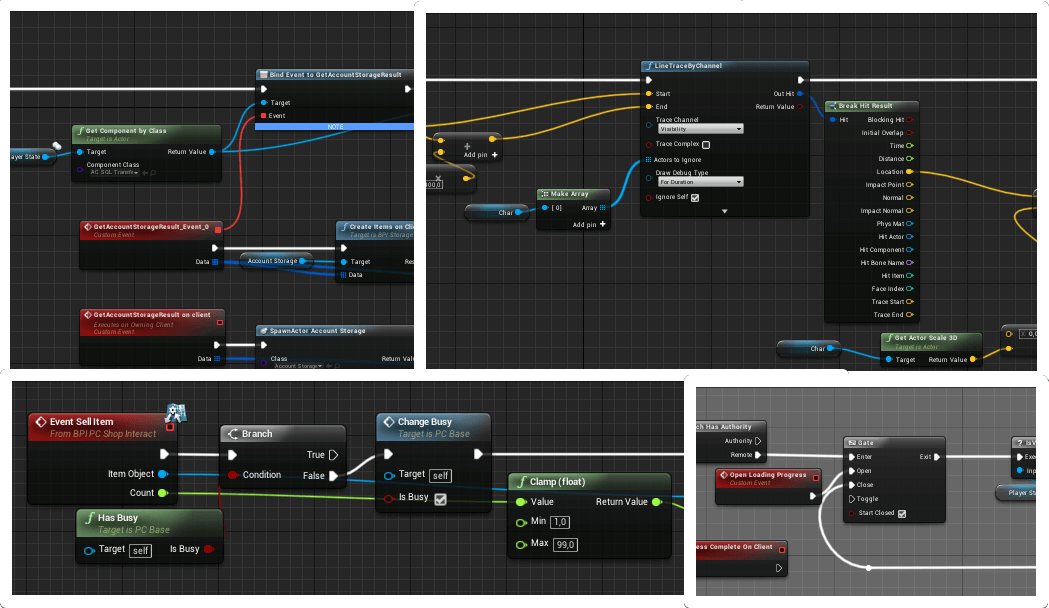The height and width of the screenshot is (608, 1049).
Task: Click Add pin on the addition node
Action: (x=480, y=155)
